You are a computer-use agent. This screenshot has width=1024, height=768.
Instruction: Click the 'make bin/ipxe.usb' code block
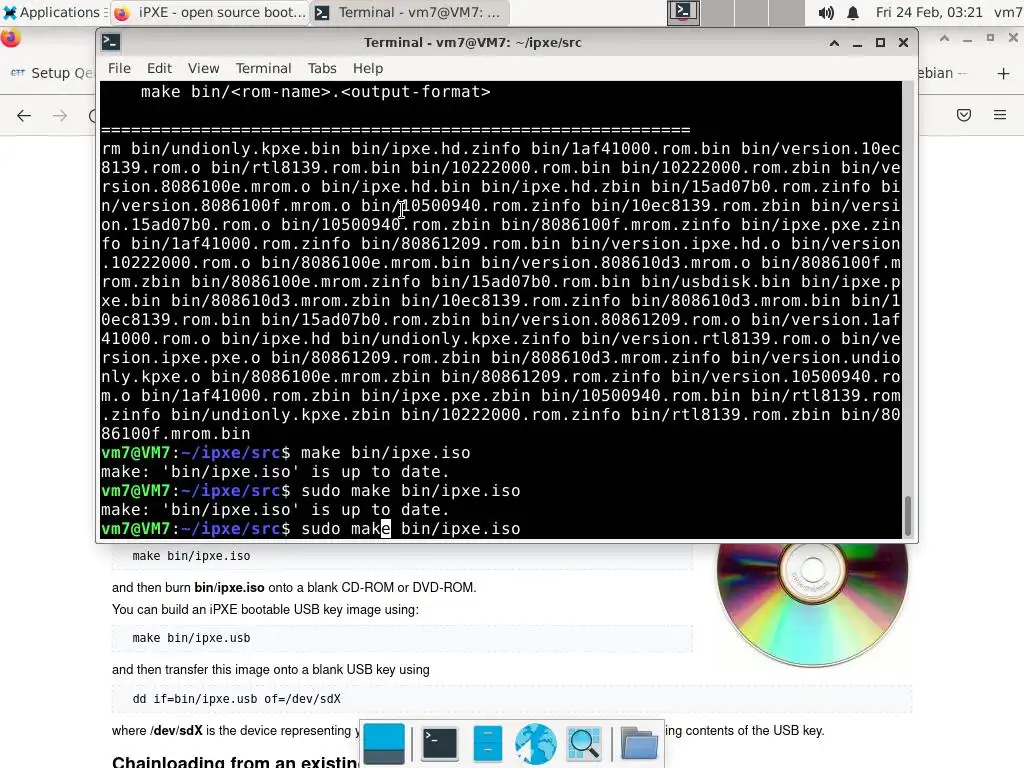coord(402,638)
